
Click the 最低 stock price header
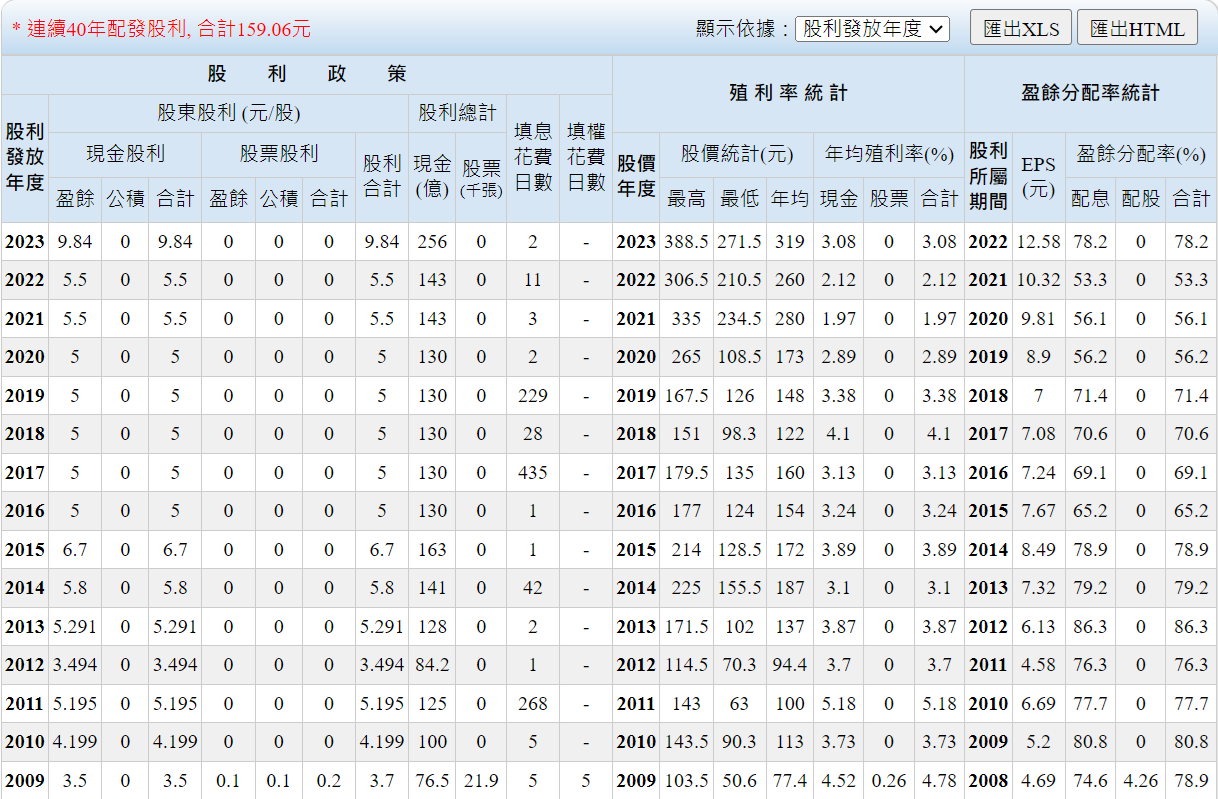click(739, 199)
